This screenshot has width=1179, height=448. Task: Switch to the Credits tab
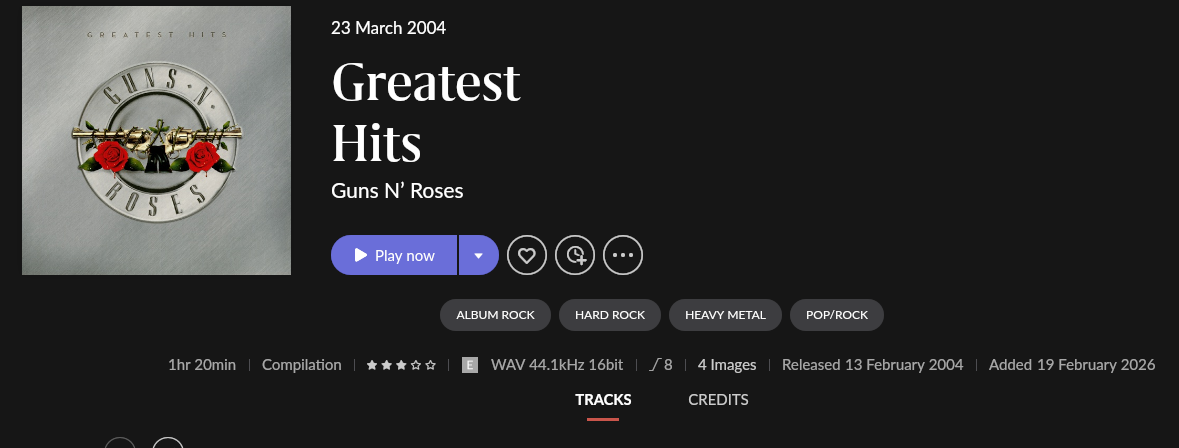(718, 400)
